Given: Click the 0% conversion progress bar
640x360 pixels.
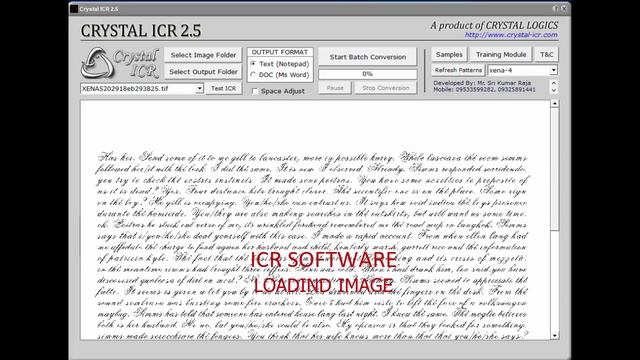Looking at the screenshot, I should click(367, 74).
